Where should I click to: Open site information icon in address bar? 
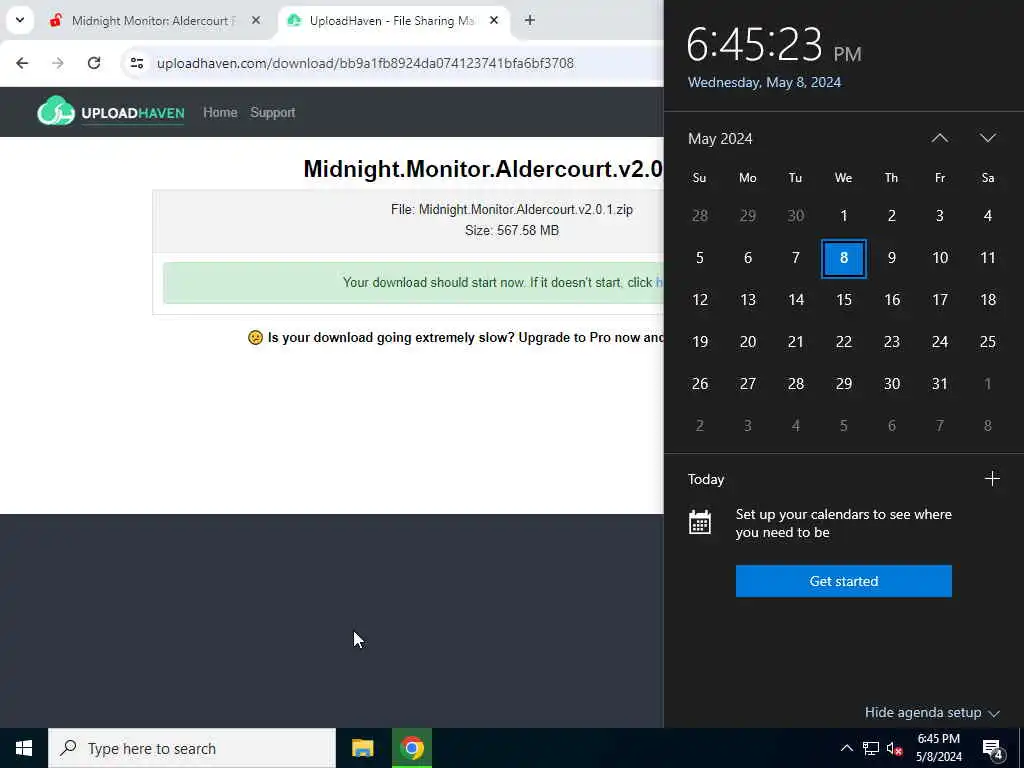point(136,63)
